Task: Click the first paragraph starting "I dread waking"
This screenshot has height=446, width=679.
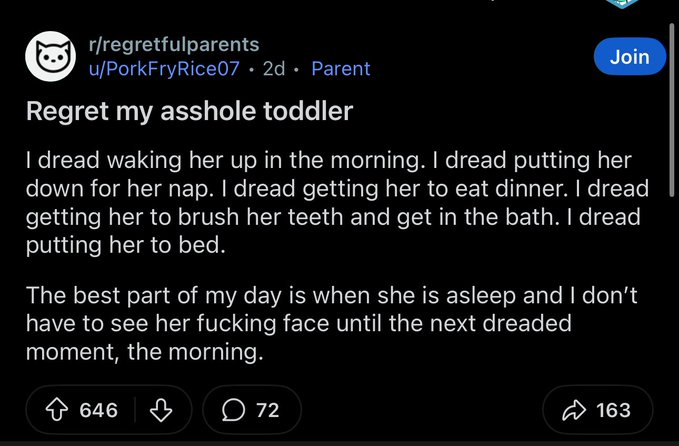Action: [x=338, y=203]
